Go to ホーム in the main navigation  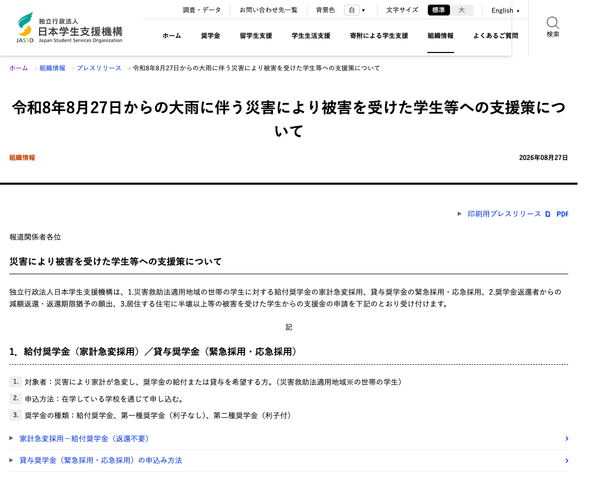[x=172, y=36]
